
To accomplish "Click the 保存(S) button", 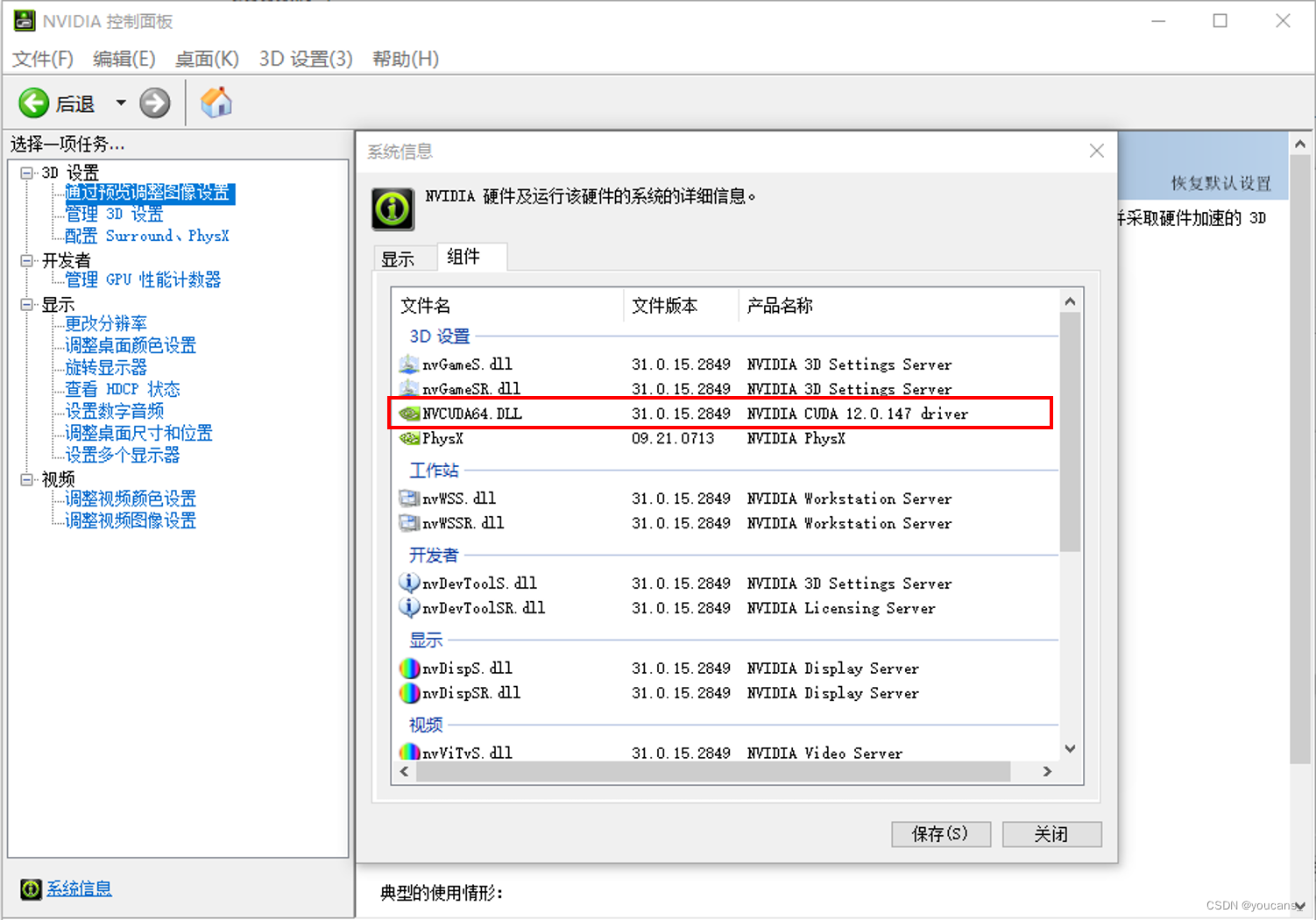I will 941,834.
